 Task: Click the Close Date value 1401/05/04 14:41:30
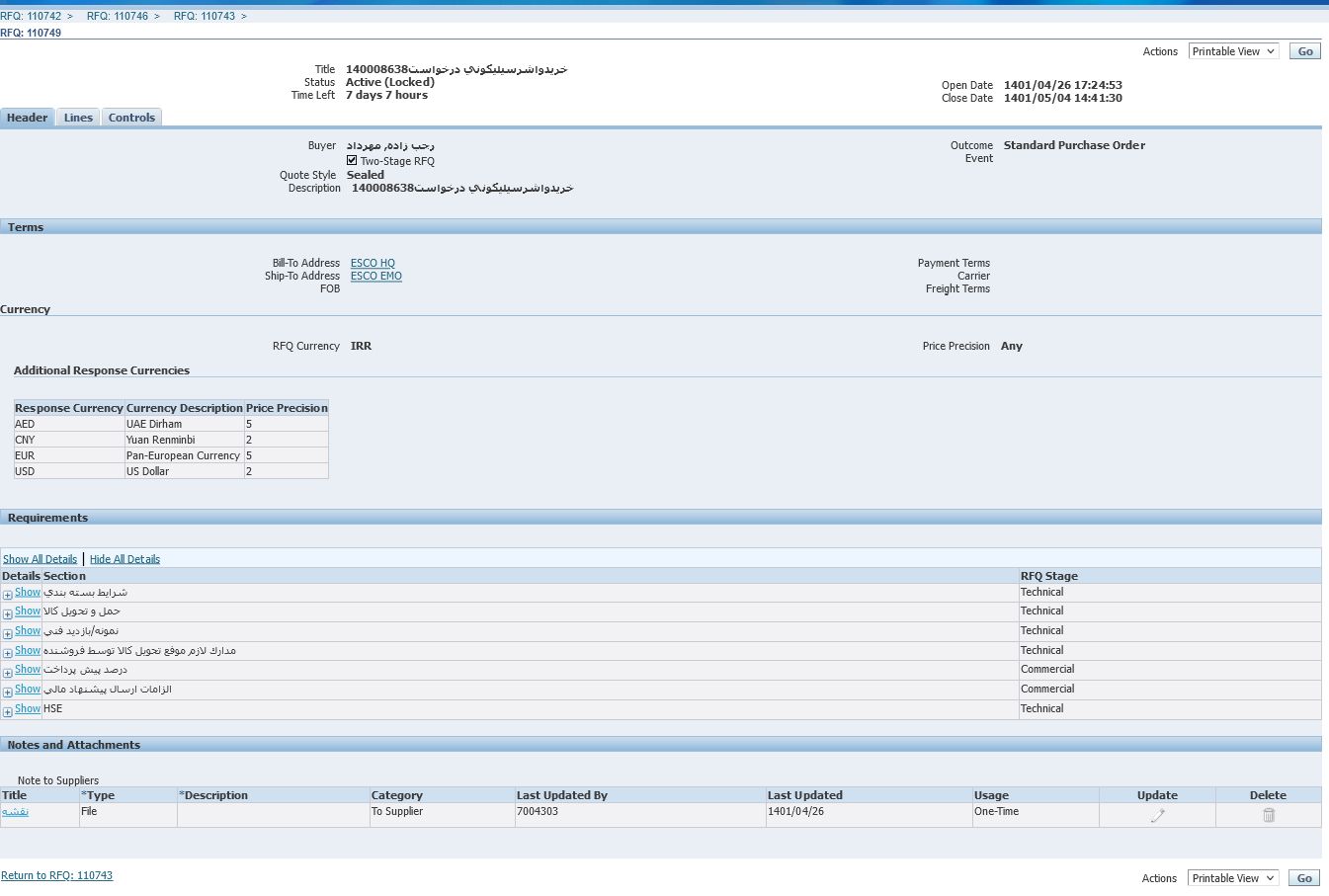pyautogui.click(x=1063, y=98)
